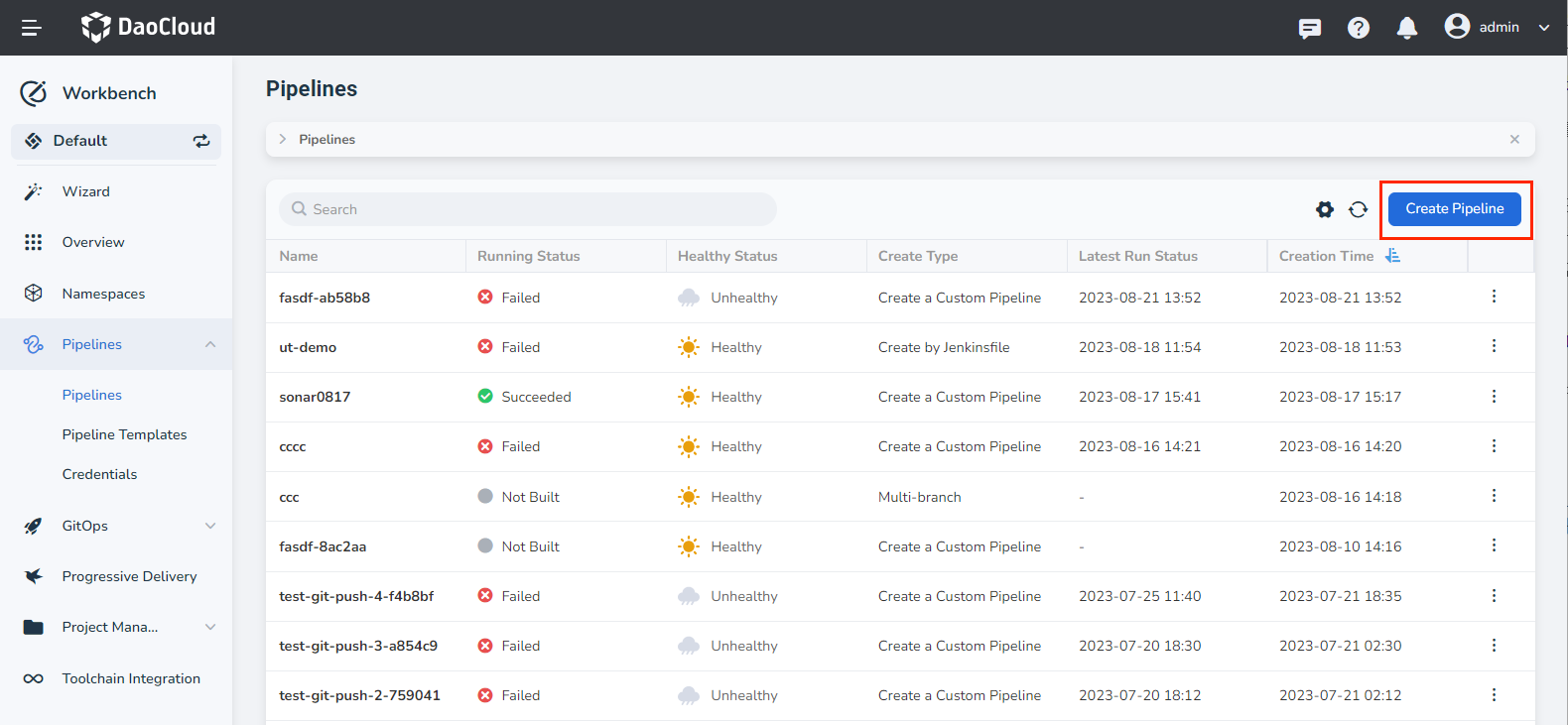Open actions menu for ut-demo

pos(1494,346)
